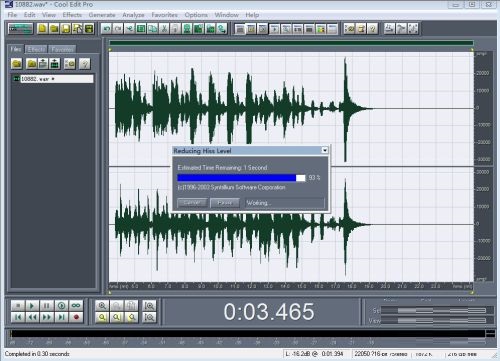The image size is (500, 361).
Task: Switch to the Favorites tab in side panel
Action: pyautogui.click(x=62, y=49)
